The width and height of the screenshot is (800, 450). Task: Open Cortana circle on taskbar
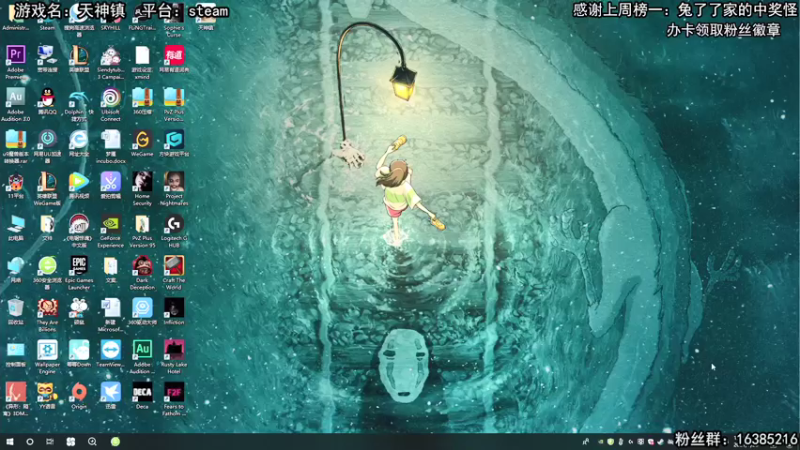pos(30,442)
